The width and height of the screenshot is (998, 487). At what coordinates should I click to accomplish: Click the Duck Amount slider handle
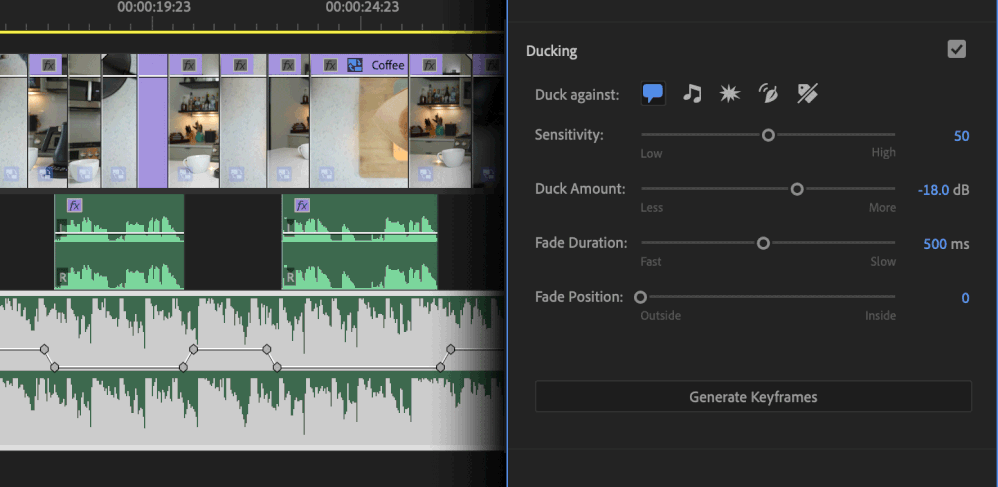click(797, 189)
